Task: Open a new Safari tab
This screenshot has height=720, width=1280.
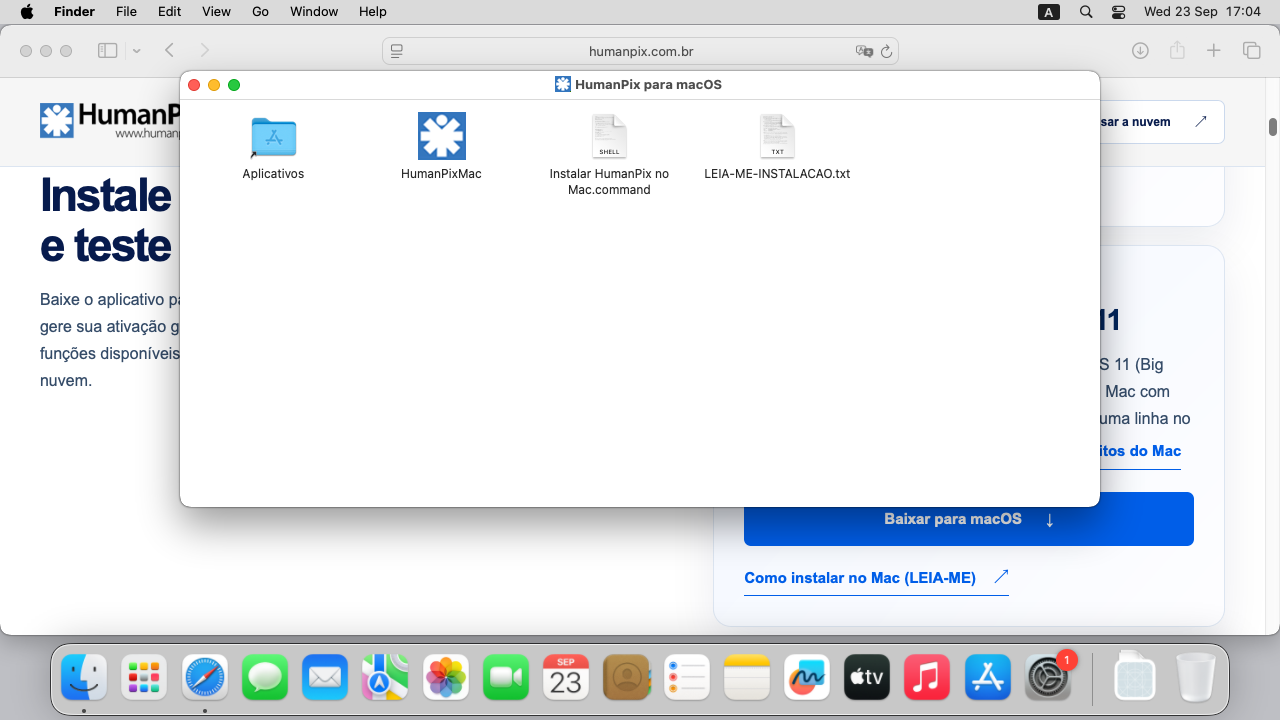Action: point(1214,50)
